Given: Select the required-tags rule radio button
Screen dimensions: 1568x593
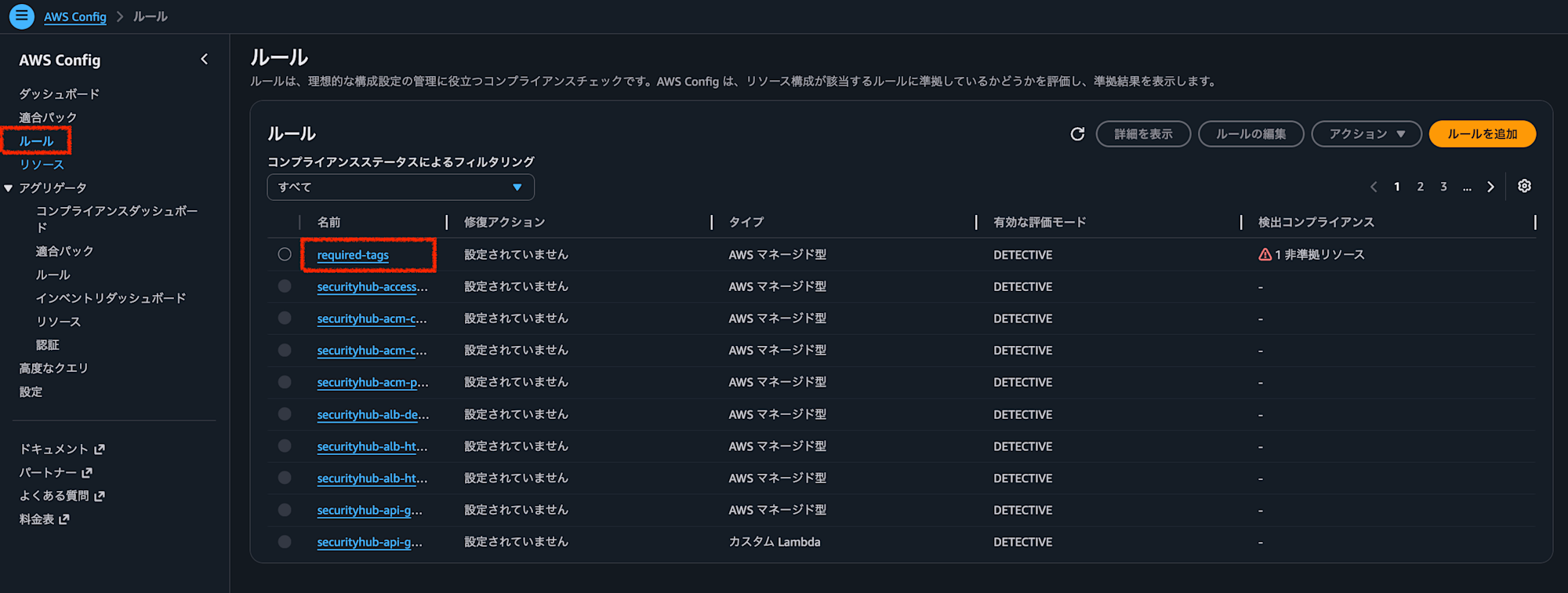Looking at the screenshot, I should 285,254.
